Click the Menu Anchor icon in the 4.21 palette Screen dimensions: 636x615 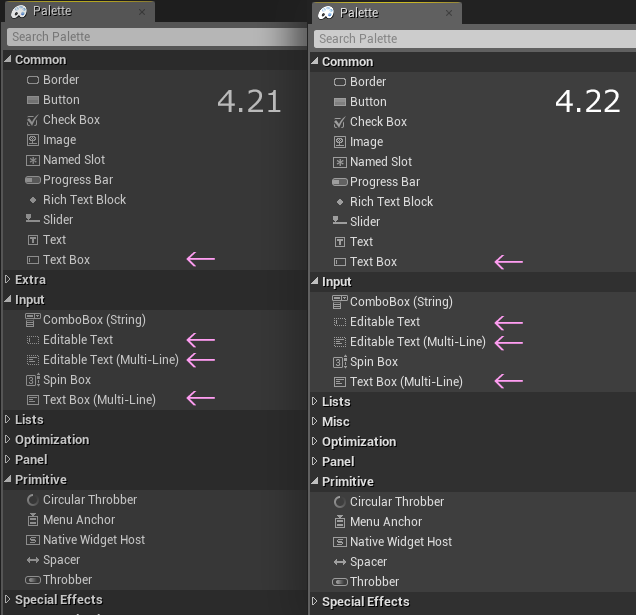coord(33,520)
